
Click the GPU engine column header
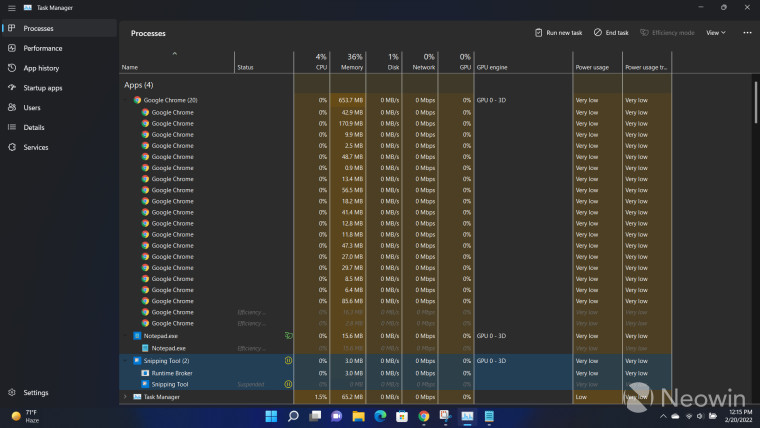(523, 62)
